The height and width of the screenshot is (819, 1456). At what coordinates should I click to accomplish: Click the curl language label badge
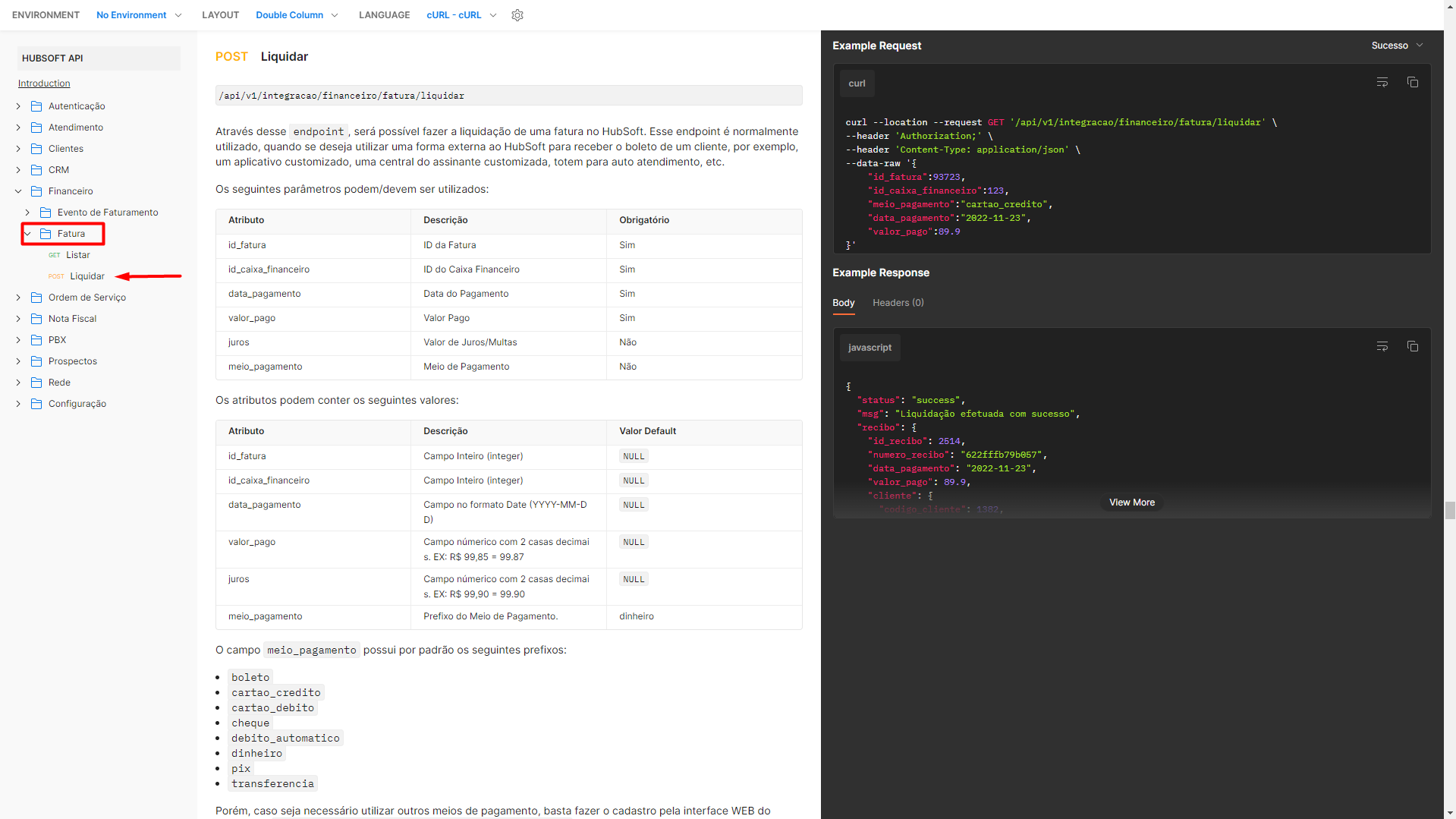pyautogui.click(x=857, y=83)
